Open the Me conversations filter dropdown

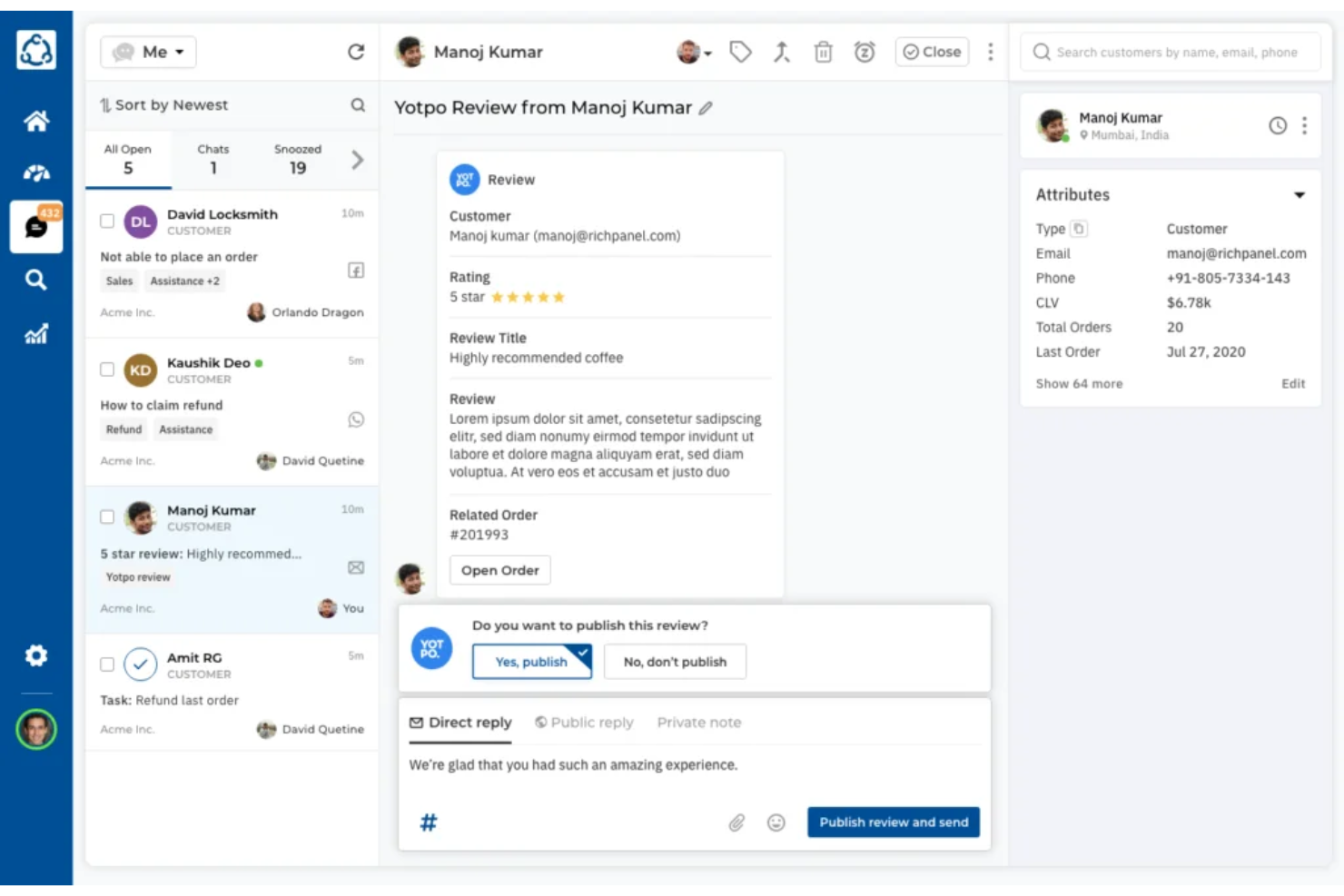pos(148,52)
